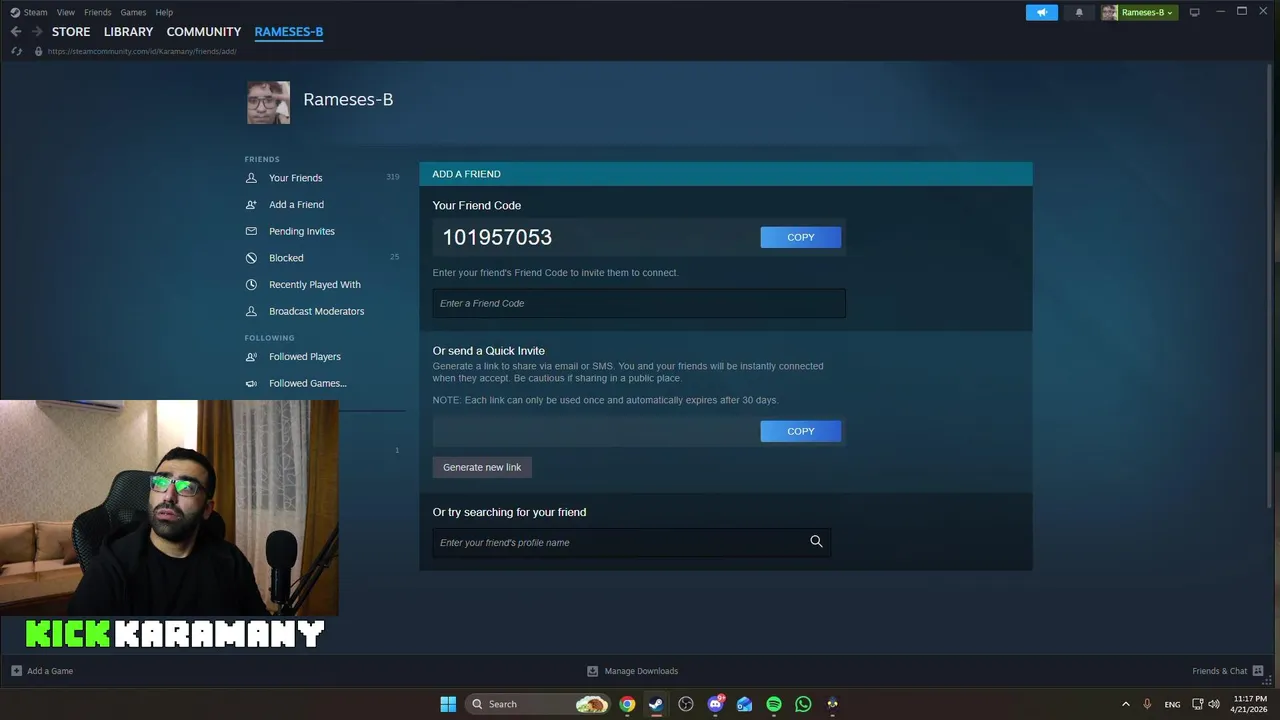The image size is (1280, 720).
Task: Click the Blocked circle-slash icon
Action: pyautogui.click(x=251, y=258)
